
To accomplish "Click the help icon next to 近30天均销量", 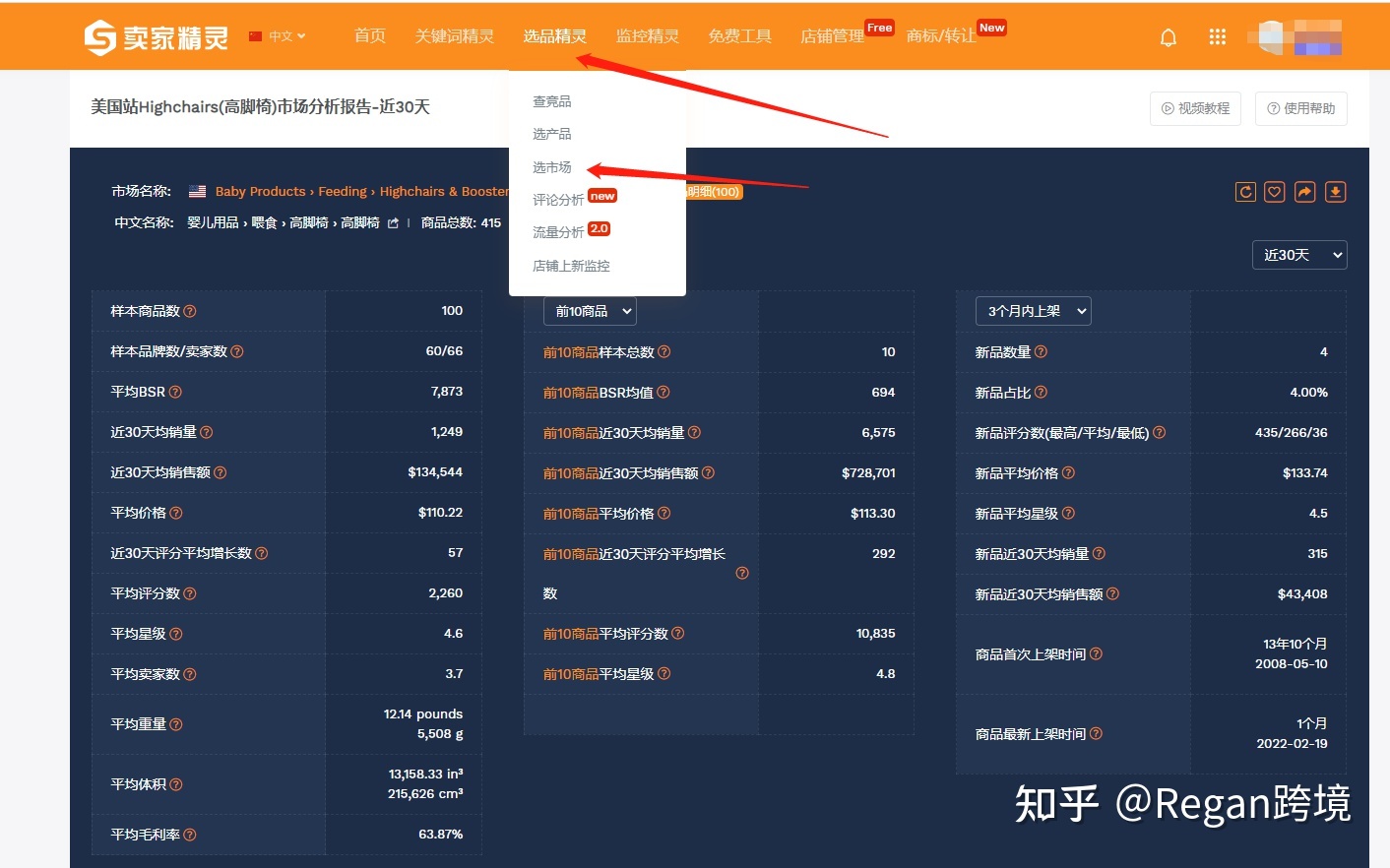I will click(207, 432).
